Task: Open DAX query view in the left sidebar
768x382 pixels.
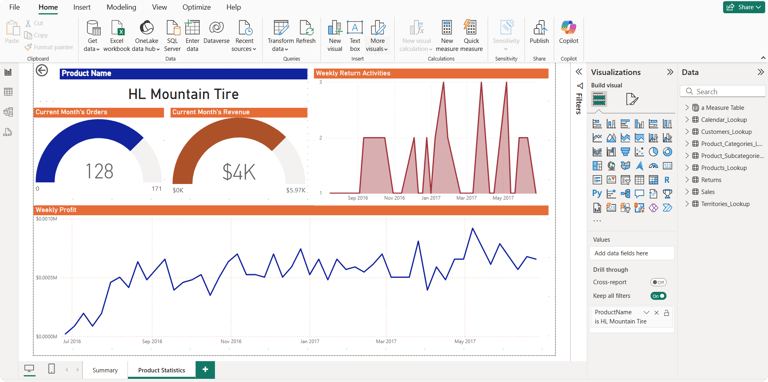Action: (x=8, y=132)
